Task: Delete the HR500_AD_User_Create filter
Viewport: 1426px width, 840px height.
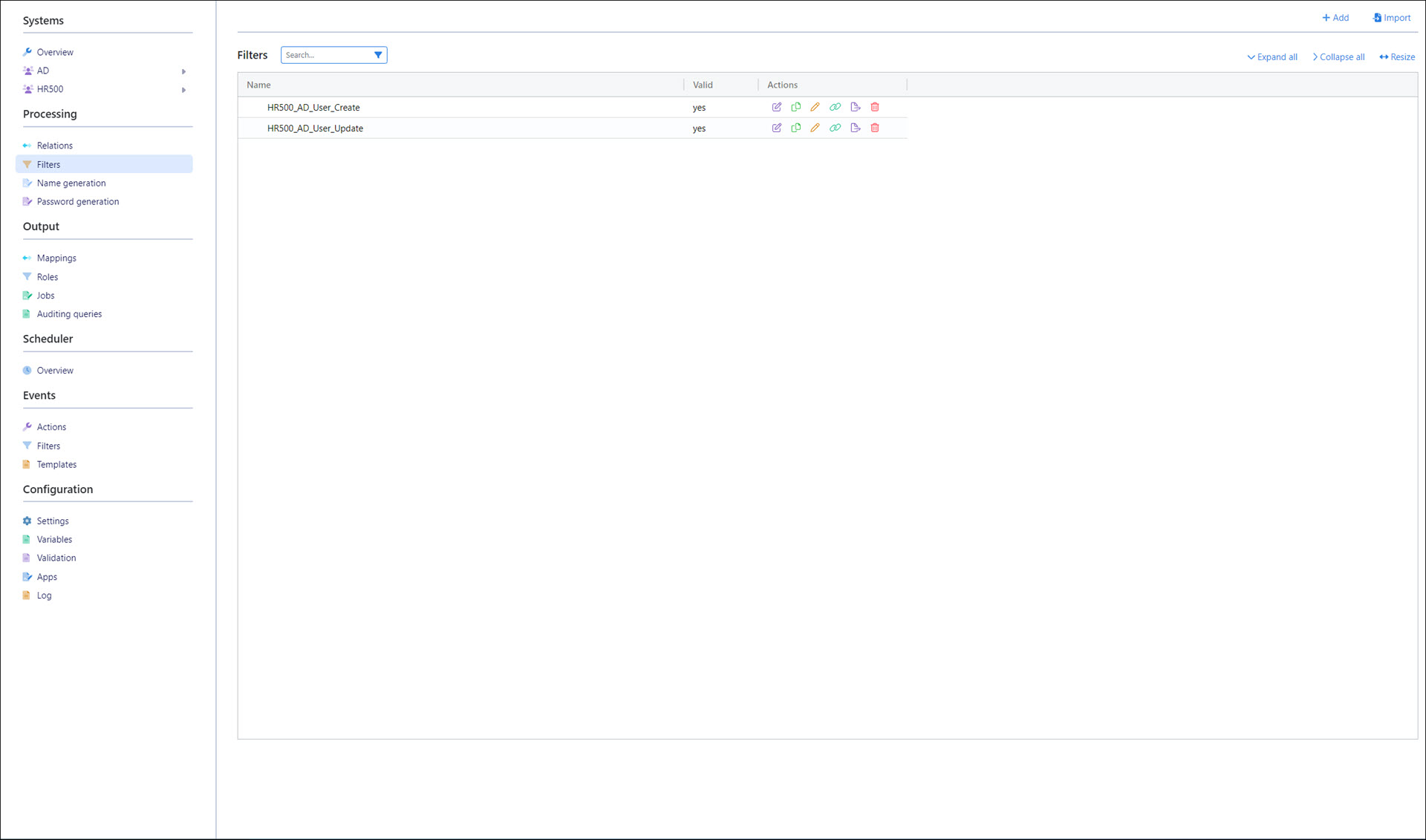Action: pyautogui.click(x=875, y=107)
